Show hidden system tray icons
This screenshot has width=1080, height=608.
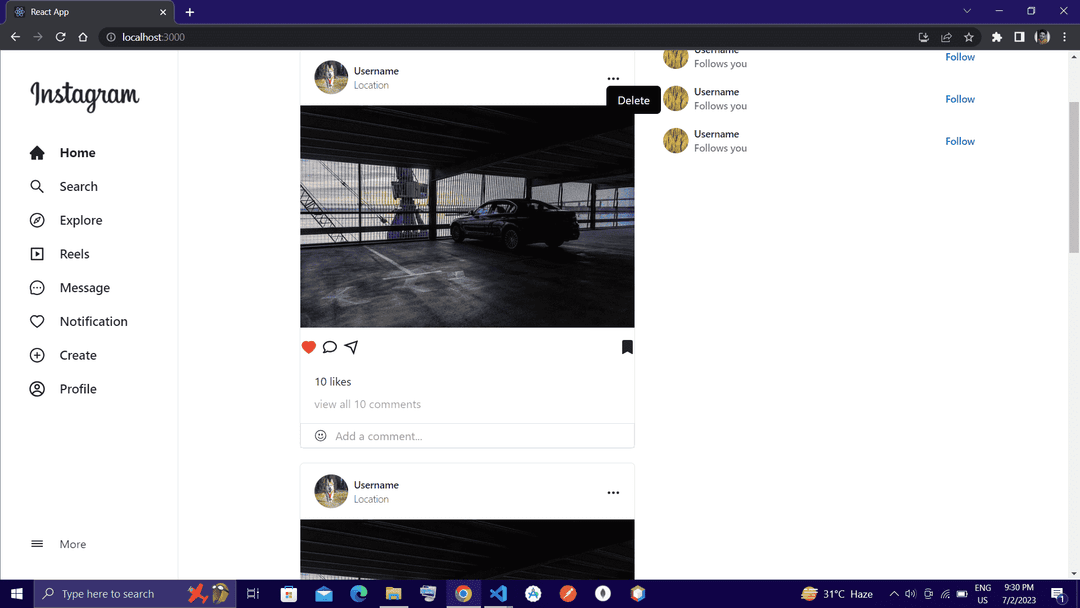point(894,594)
